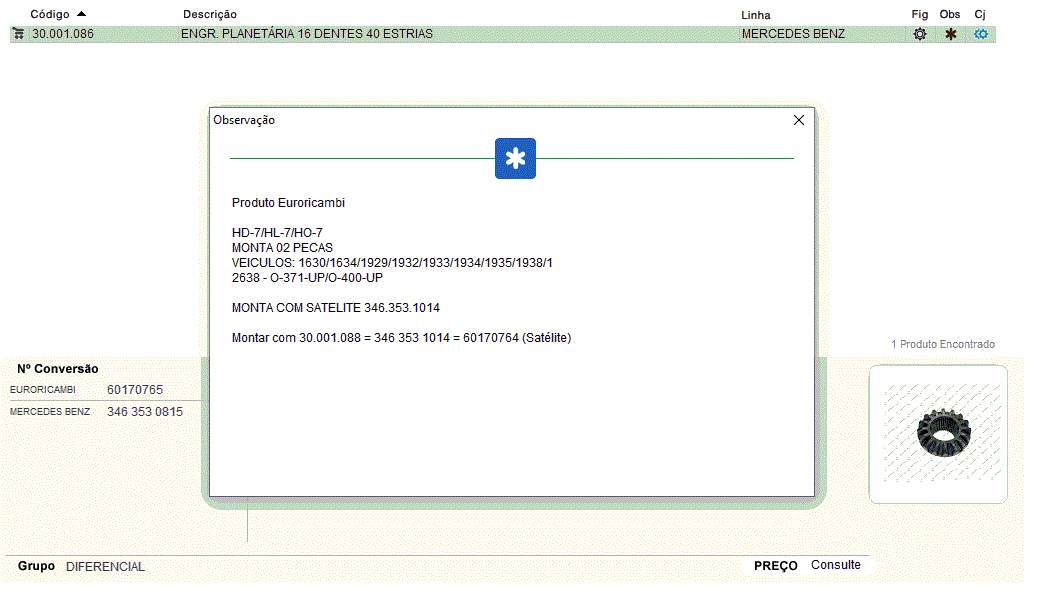Select the Fig column header
The width and height of the screenshot is (1038, 596).
click(x=919, y=15)
